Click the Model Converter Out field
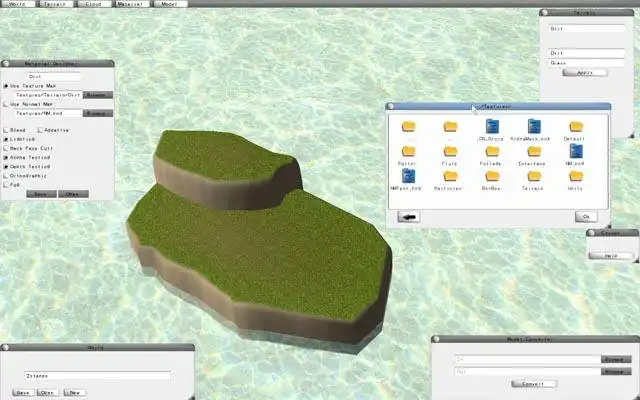The height and width of the screenshot is (400, 640). 528,371
